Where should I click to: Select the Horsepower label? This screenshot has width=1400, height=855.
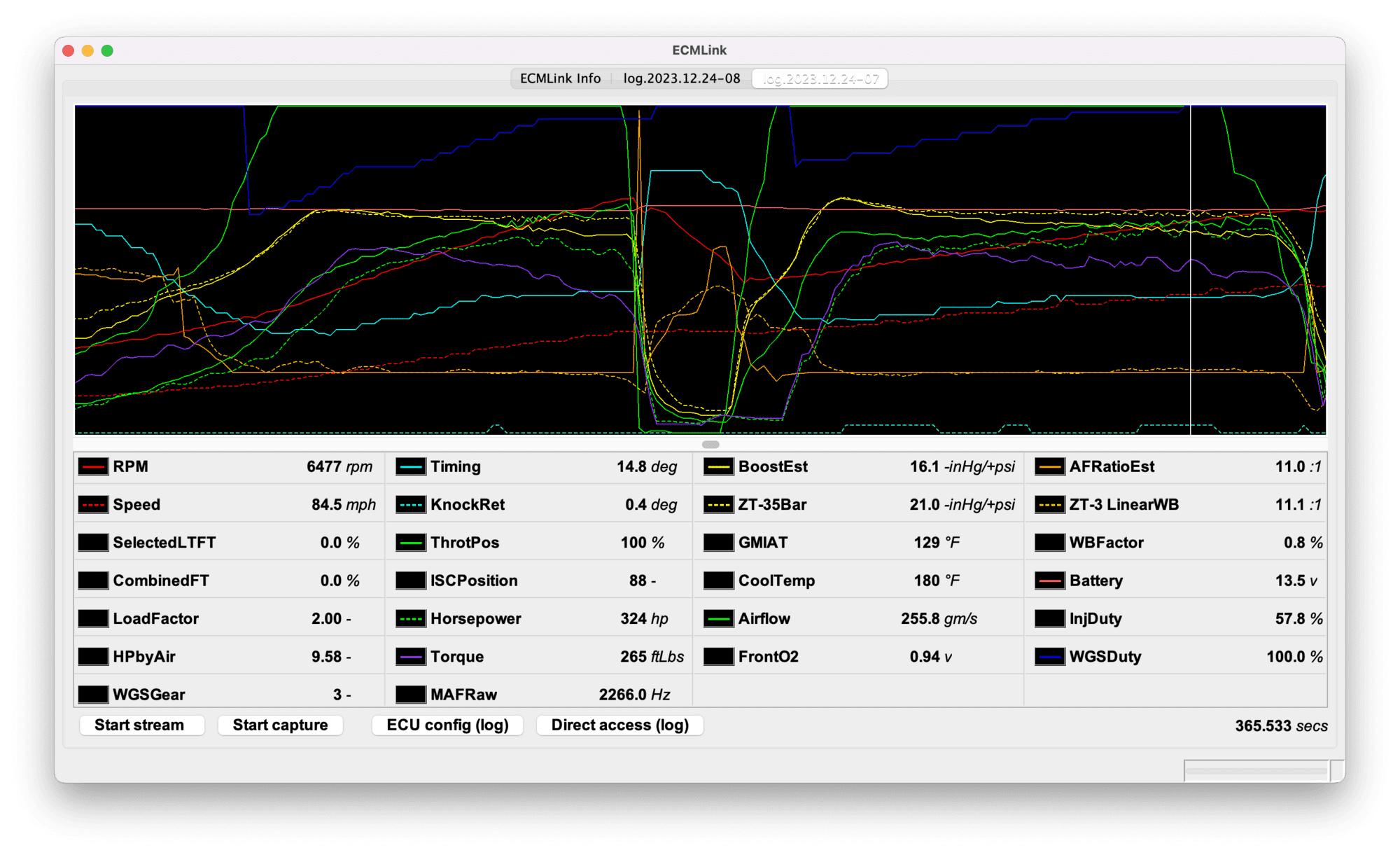476,619
